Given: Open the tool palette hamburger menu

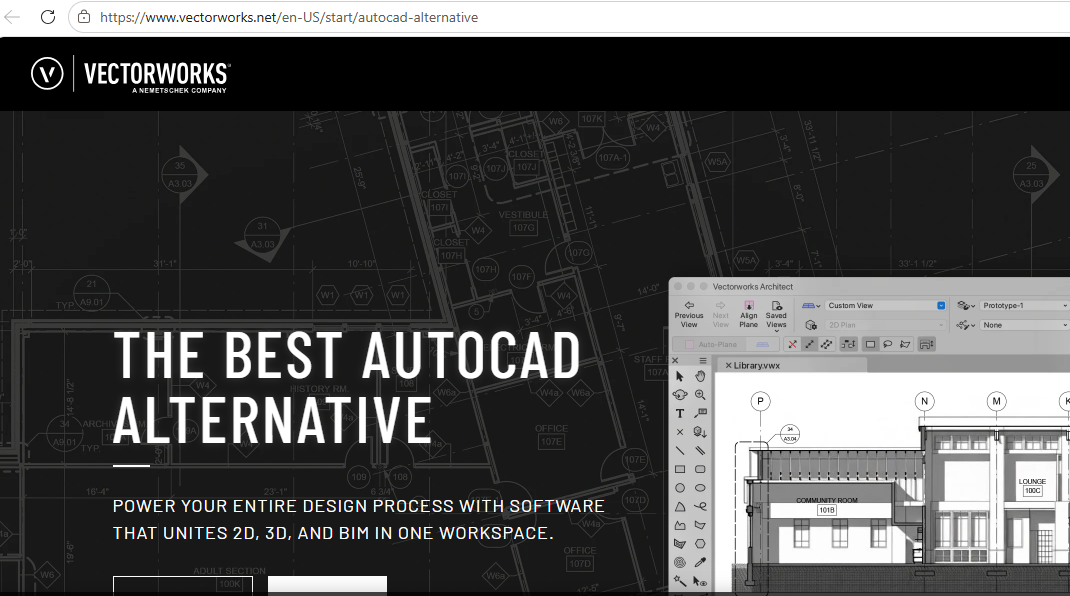Looking at the screenshot, I should coord(702,360).
